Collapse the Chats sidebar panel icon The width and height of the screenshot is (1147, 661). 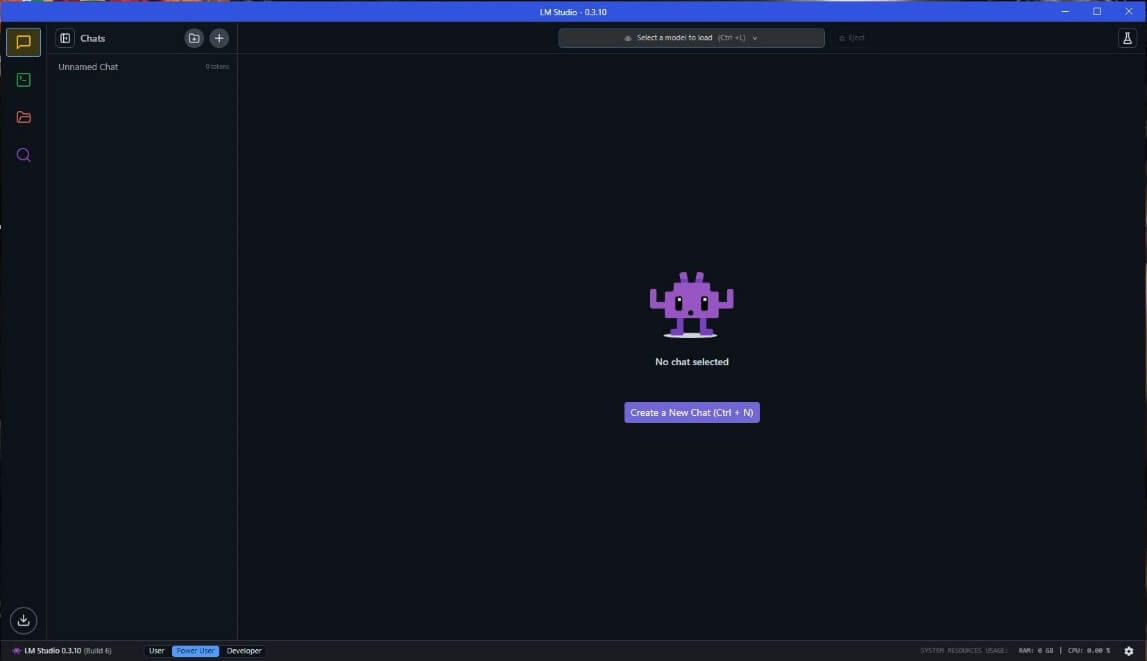[65, 38]
